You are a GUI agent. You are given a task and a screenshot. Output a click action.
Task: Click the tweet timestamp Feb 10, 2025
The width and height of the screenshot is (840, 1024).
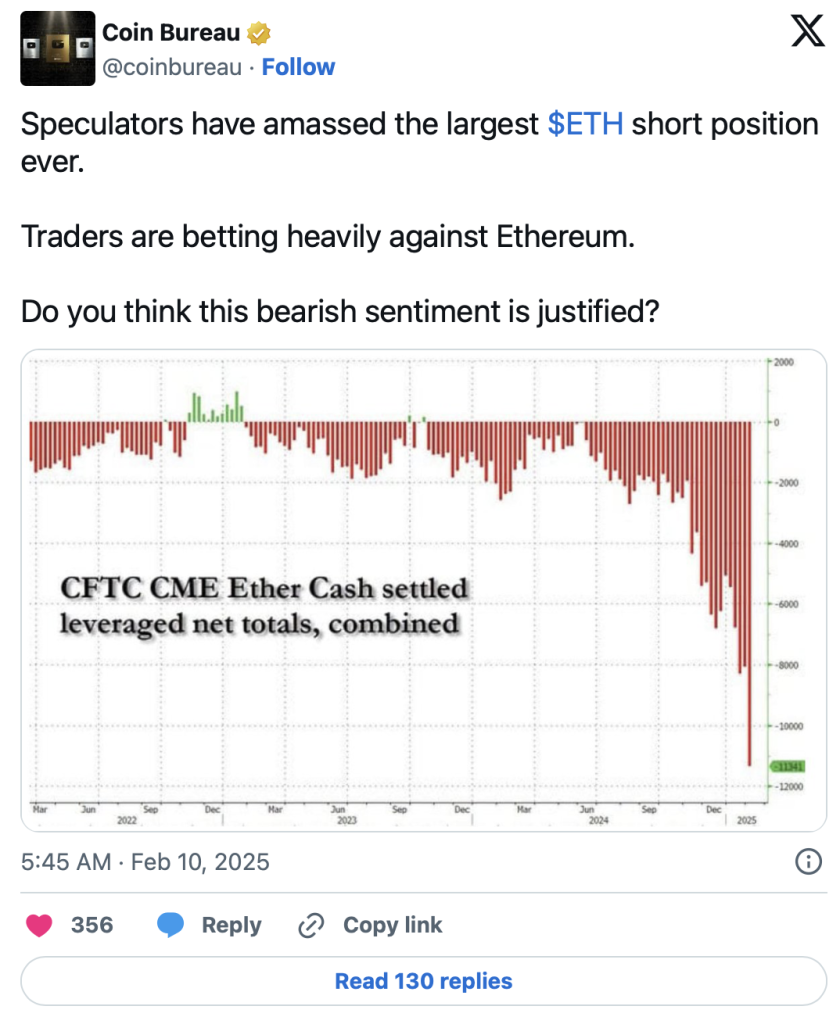(145, 862)
